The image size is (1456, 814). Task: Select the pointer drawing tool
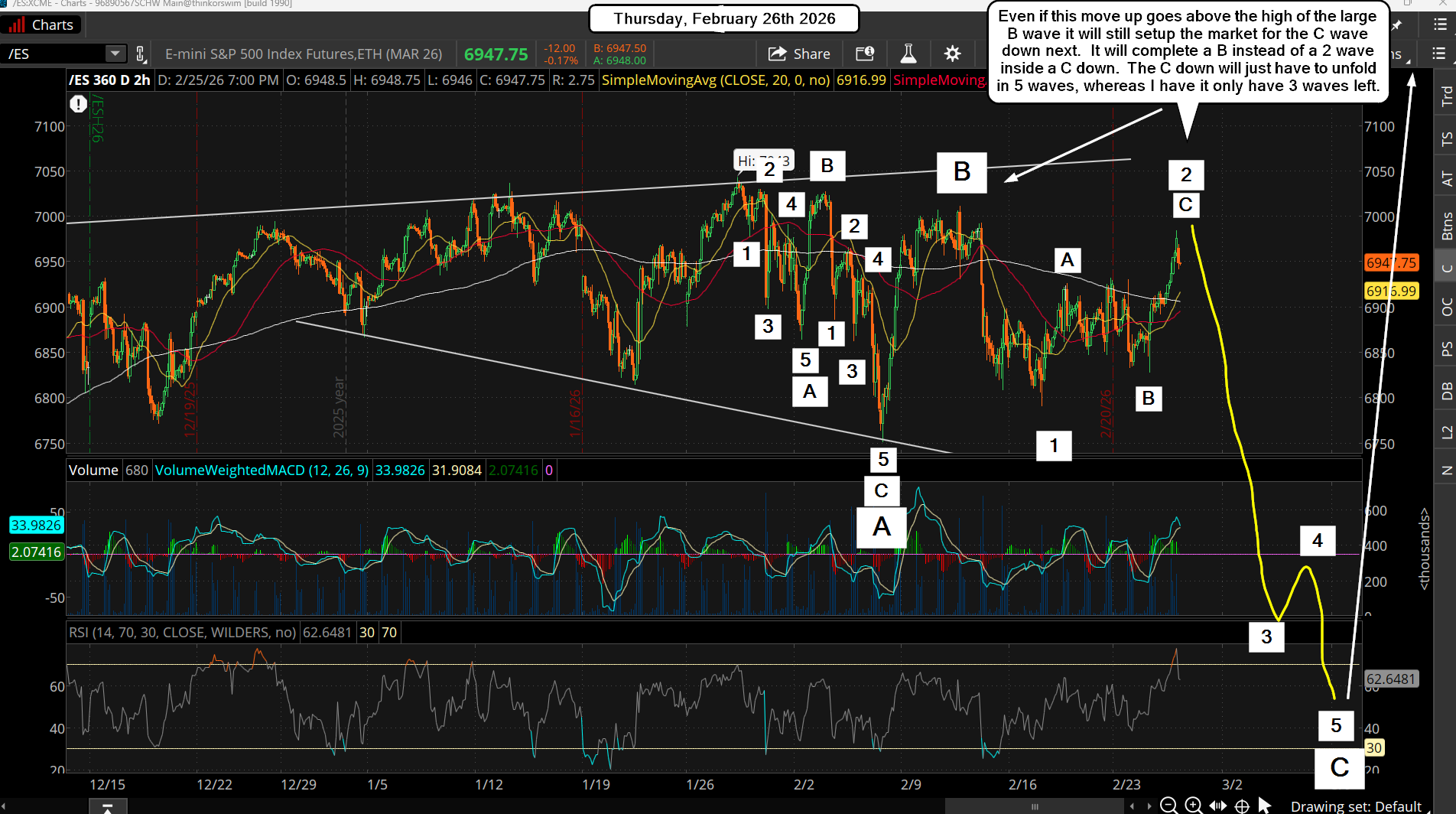1265,806
